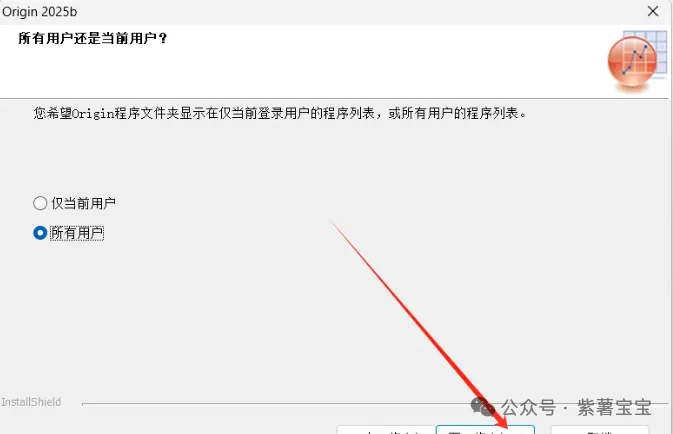673x434 pixels.
Task: Go back with the 上一步 button
Action: (386, 430)
